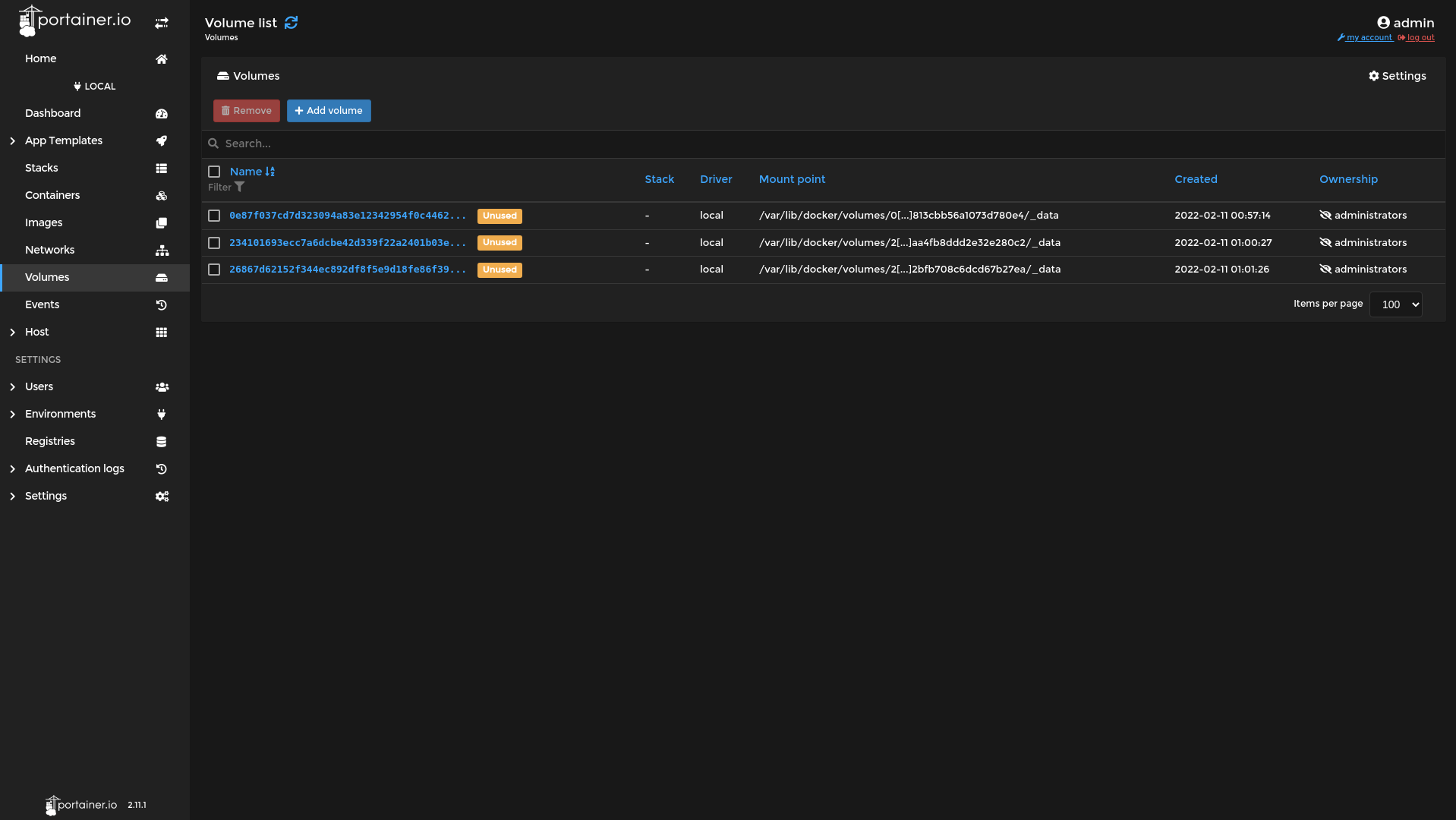
Task: Open the my account link
Action: click(1365, 37)
